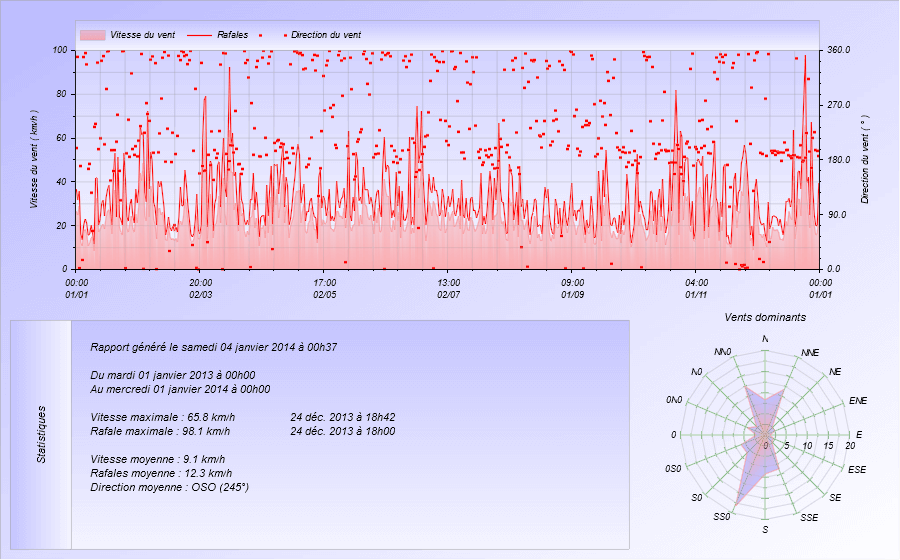Image resolution: width=900 pixels, height=560 pixels.
Task: Click the ENE direction on wind rose
Action: pos(857,401)
